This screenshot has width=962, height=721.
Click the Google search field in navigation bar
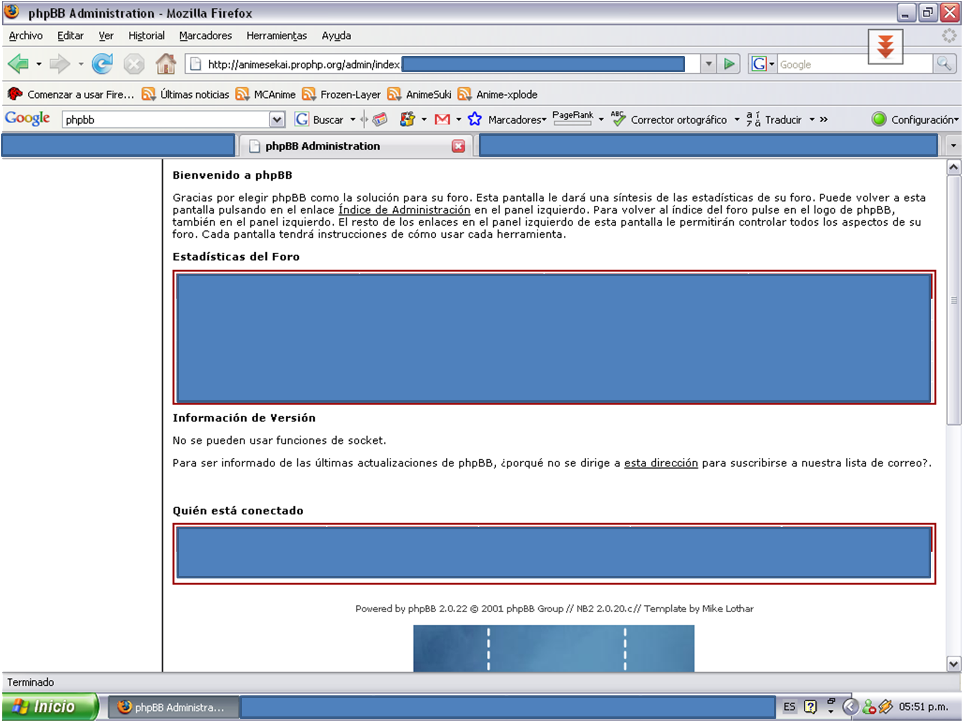(855, 64)
